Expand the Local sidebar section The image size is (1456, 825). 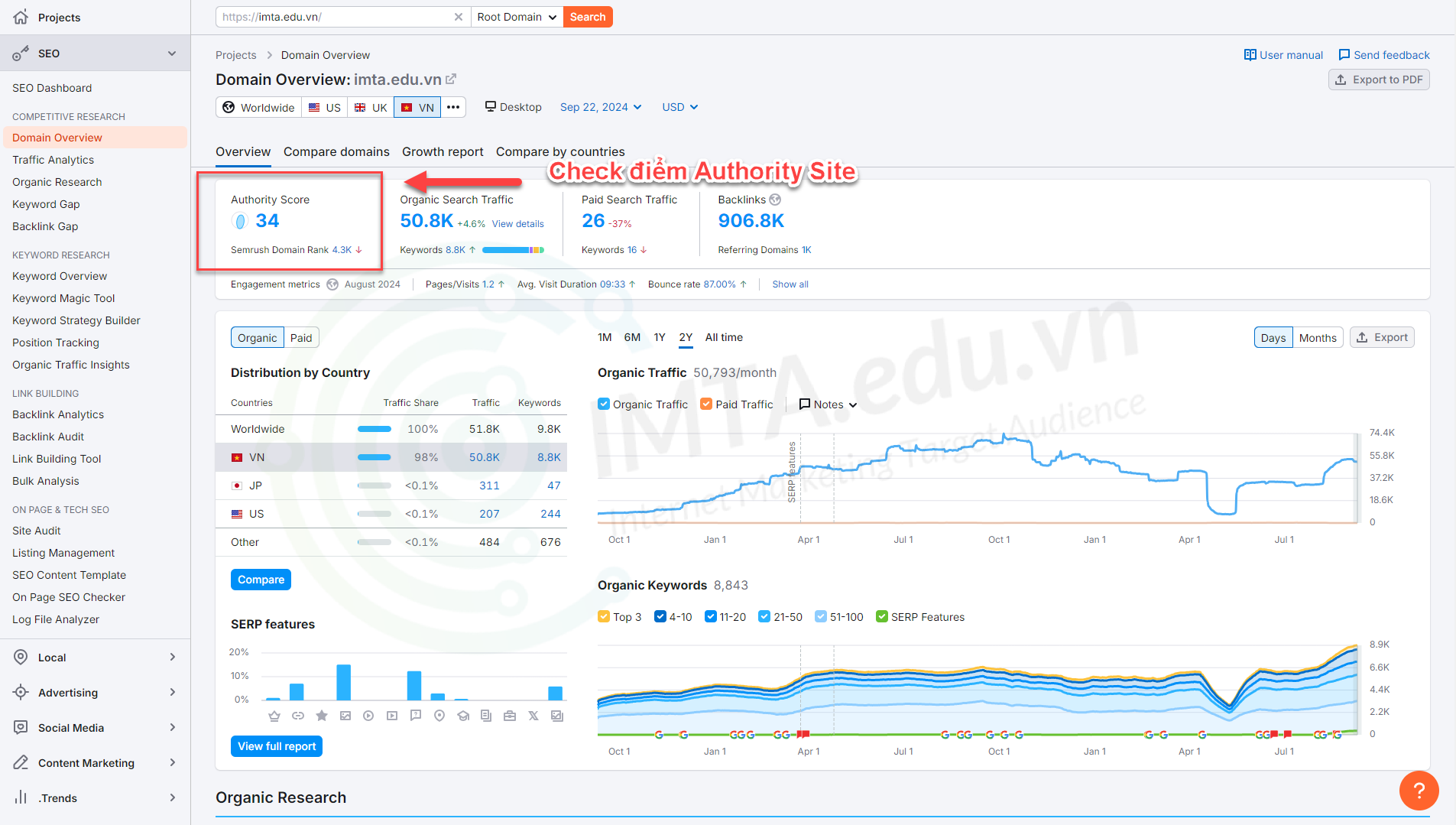pos(172,657)
